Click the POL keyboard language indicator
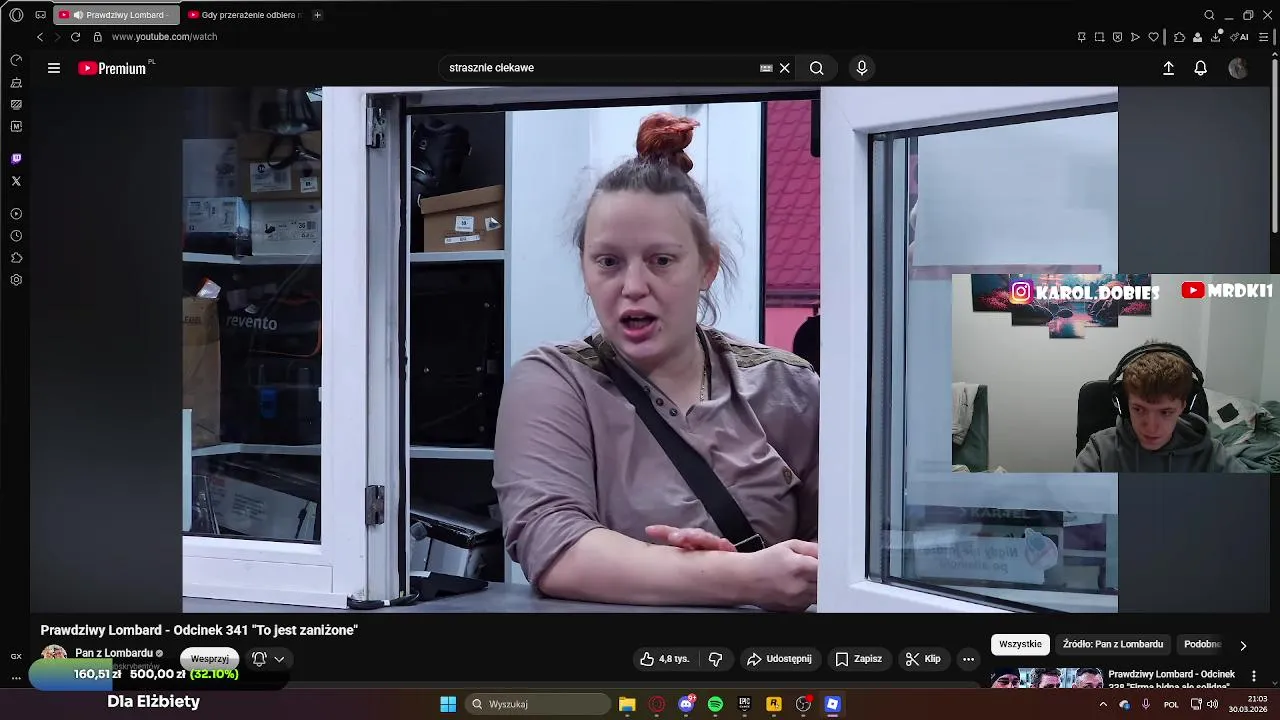The width and height of the screenshot is (1280, 720). [x=1171, y=704]
